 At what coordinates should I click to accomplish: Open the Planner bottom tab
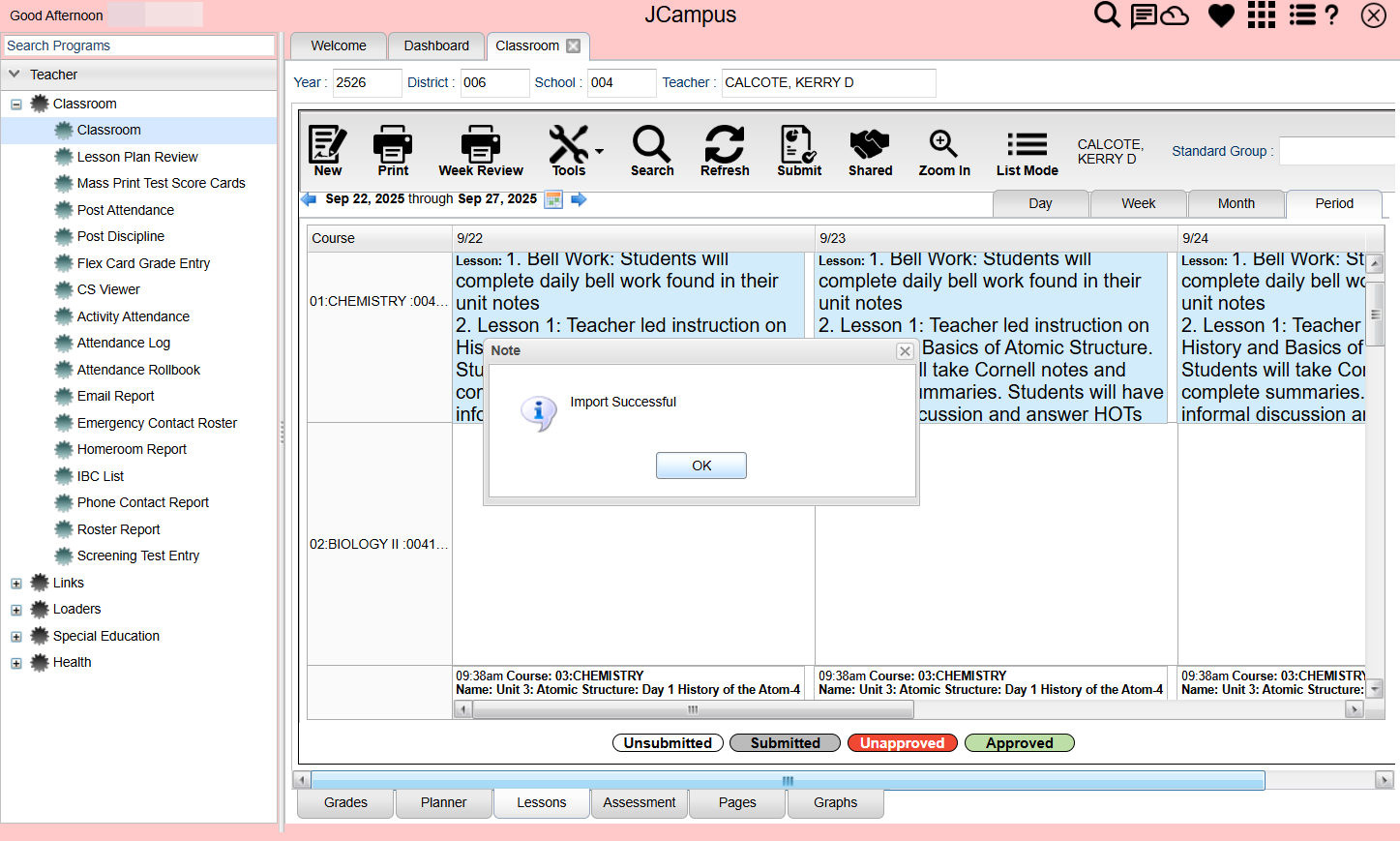[444, 803]
